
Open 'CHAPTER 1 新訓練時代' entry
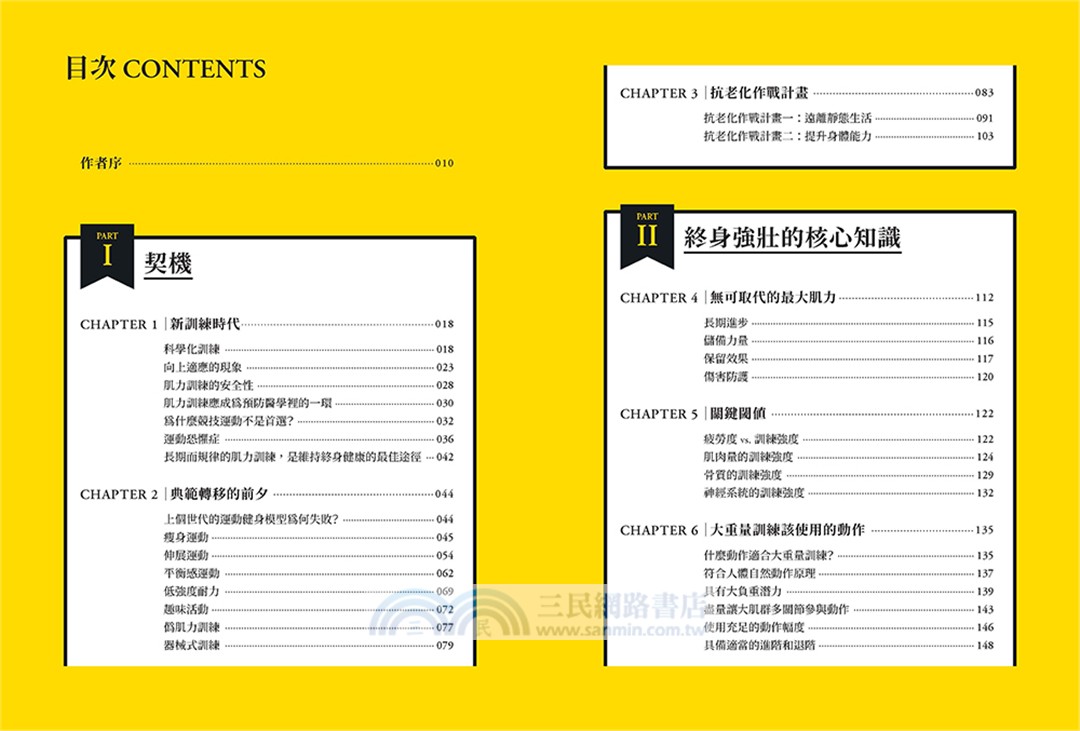tap(267, 324)
